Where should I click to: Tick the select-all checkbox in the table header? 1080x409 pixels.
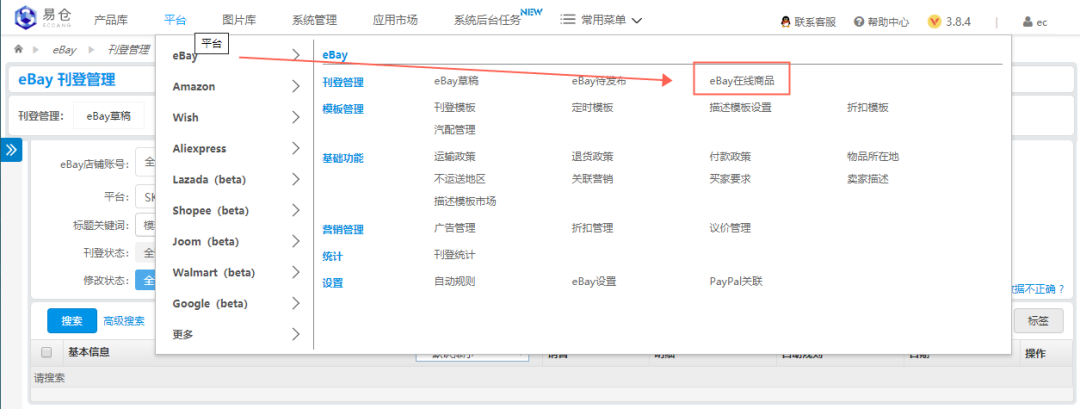(x=47, y=353)
